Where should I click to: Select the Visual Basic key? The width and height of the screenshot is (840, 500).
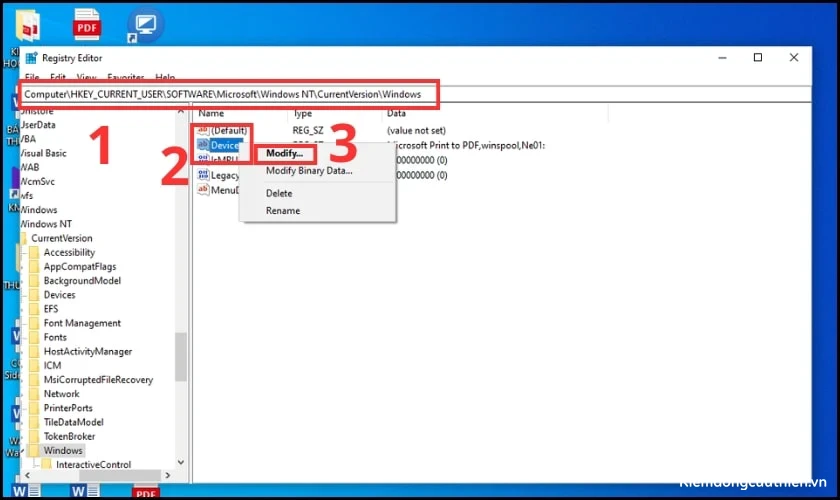click(x=43, y=153)
